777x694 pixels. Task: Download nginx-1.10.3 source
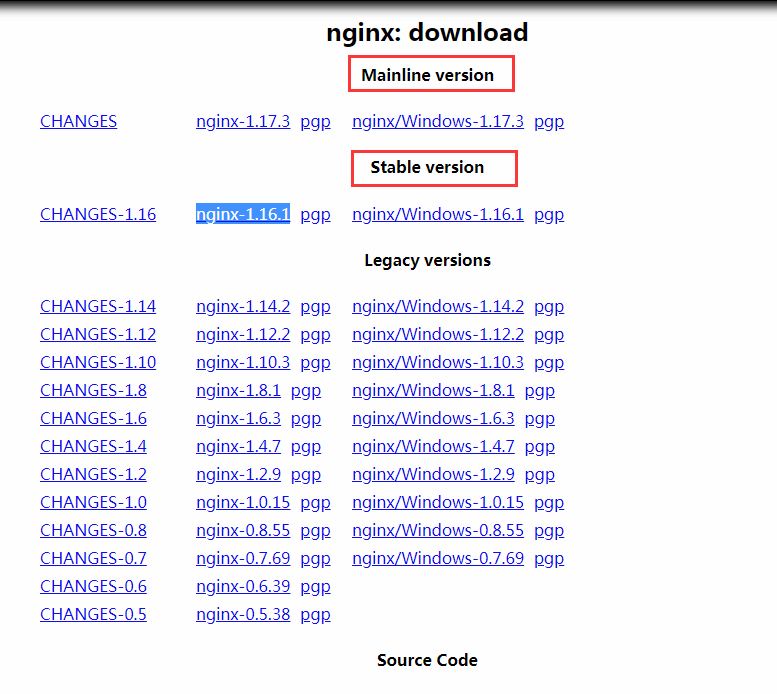(243, 363)
